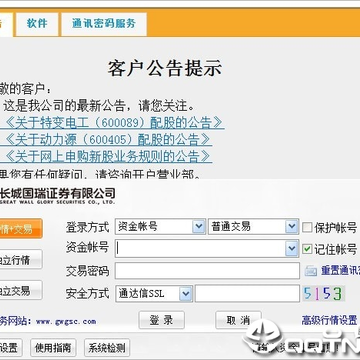Screen dimensions: 360x360
Task: Select the 独立交易 mode button
Action: [x=21, y=290]
